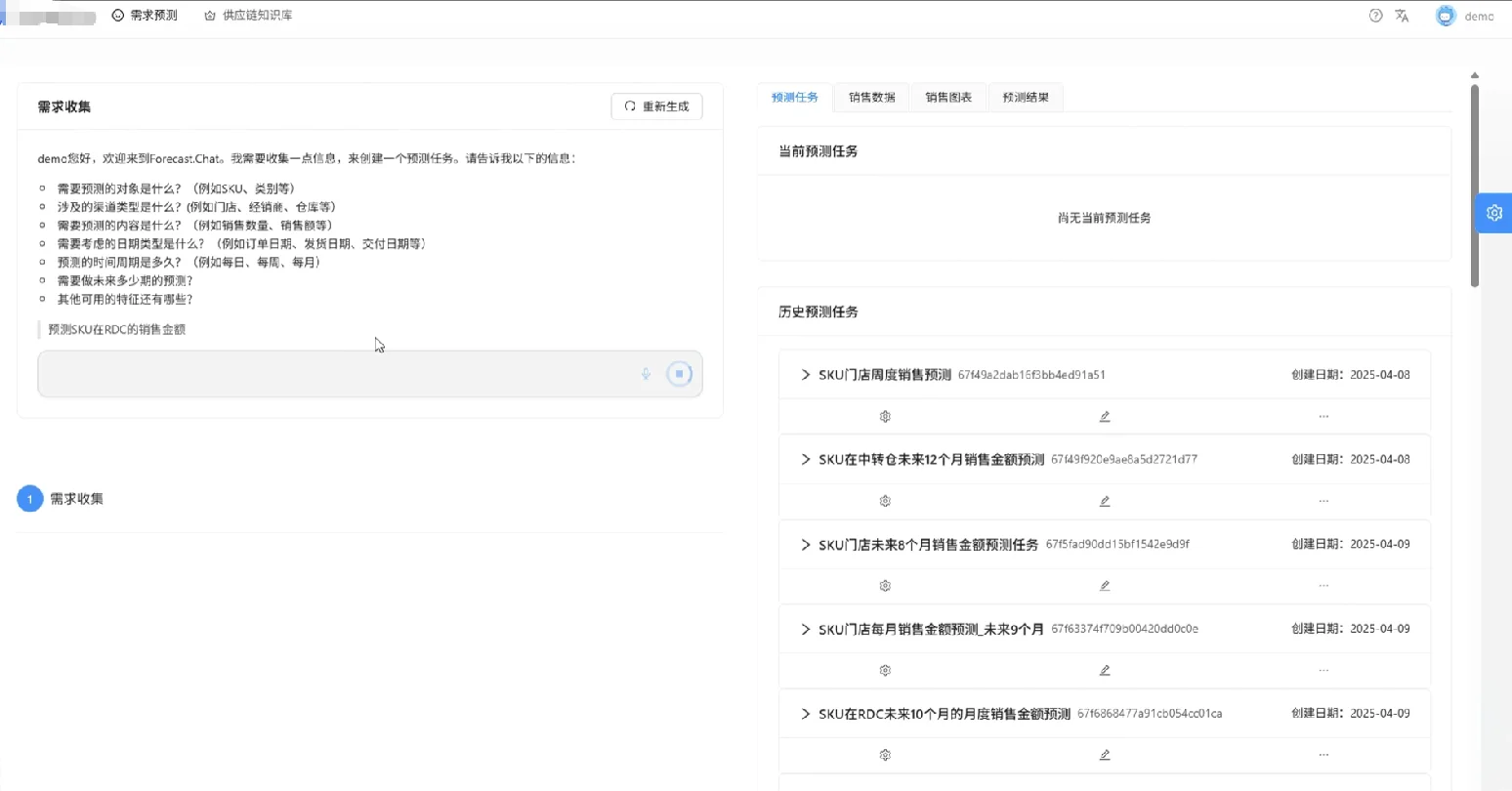Expand the SKU门店周度销售预测 task row
1512x791 pixels.
click(805, 374)
